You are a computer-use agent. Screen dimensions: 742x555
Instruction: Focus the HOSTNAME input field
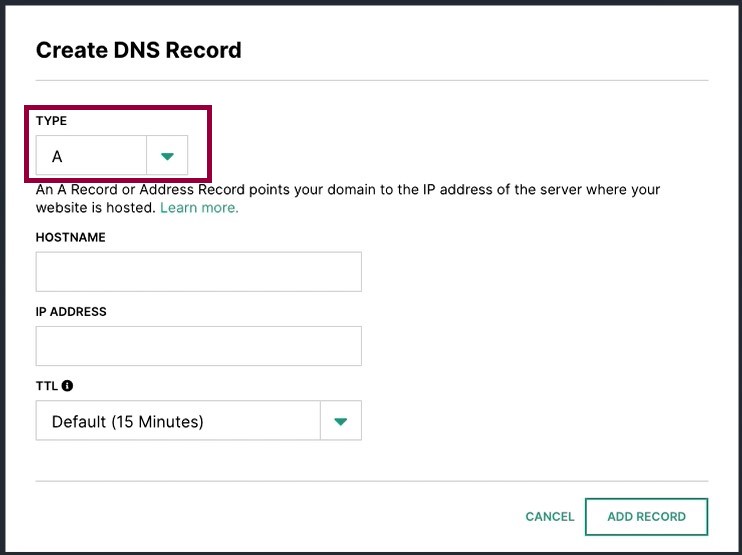click(x=199, y=272)
